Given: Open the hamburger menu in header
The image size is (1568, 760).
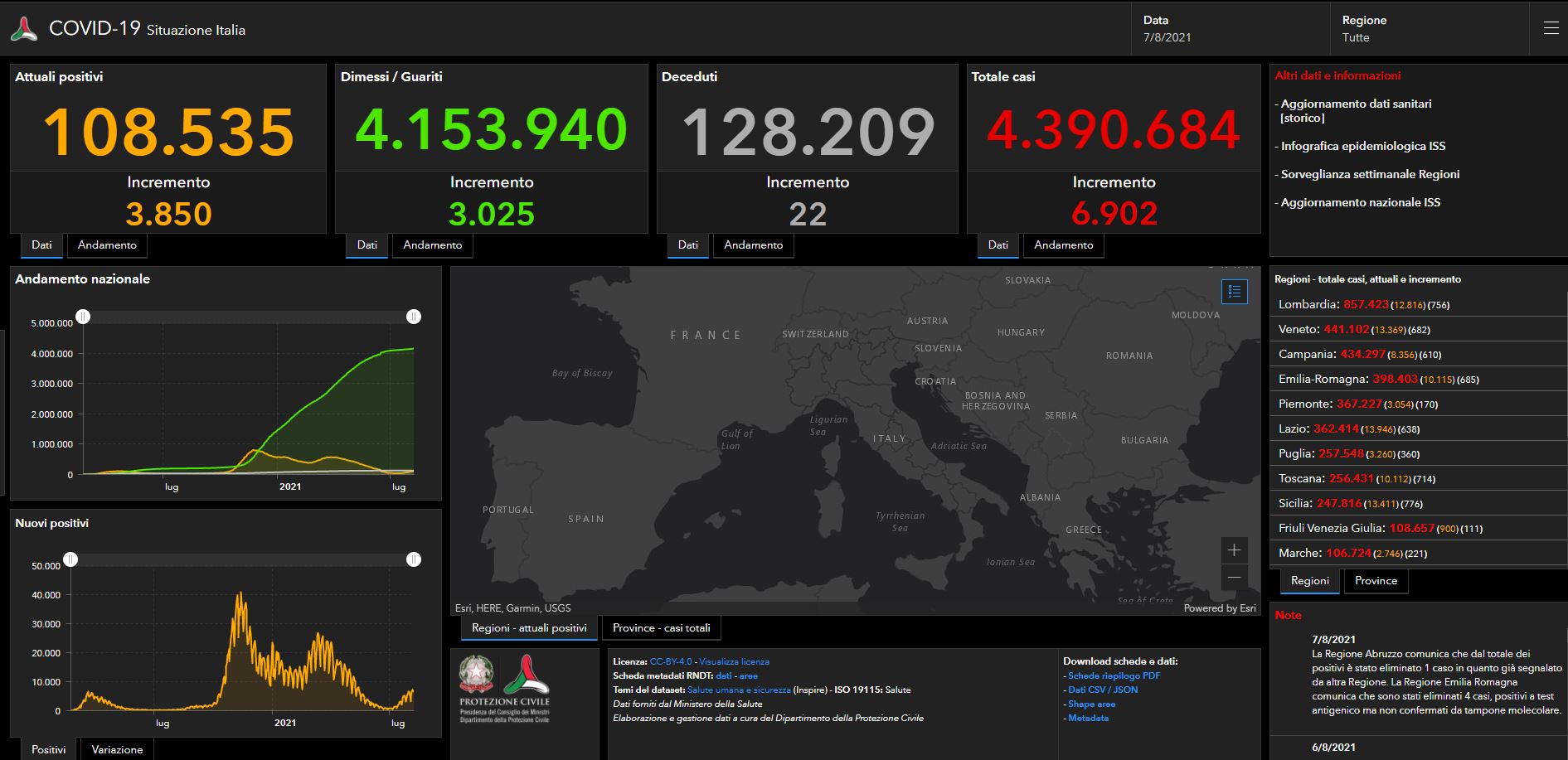Looking at the screenshot, I should coord(1551,29).
